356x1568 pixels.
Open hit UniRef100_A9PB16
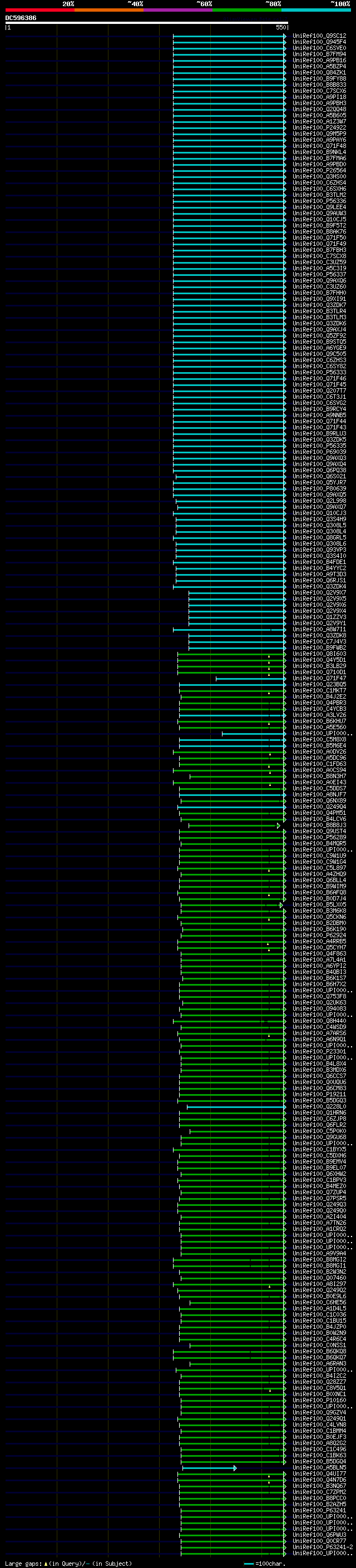(x=319, y=60)
